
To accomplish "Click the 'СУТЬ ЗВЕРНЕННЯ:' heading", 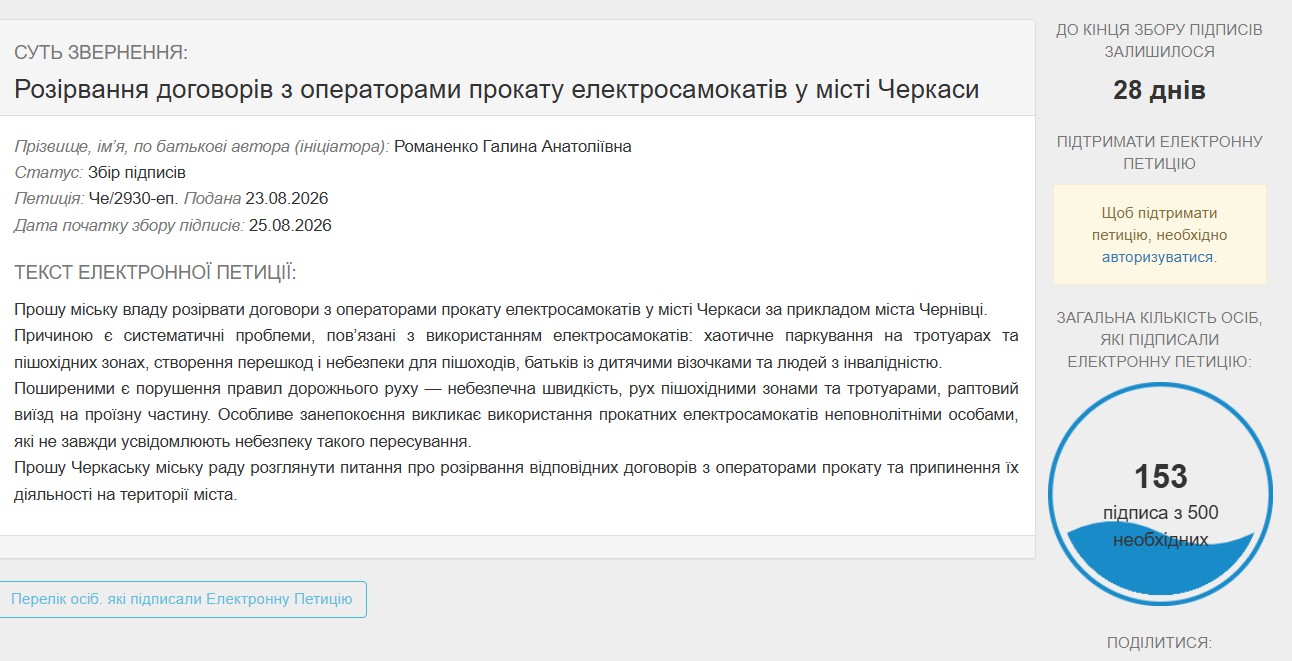I will pos(101,52).
